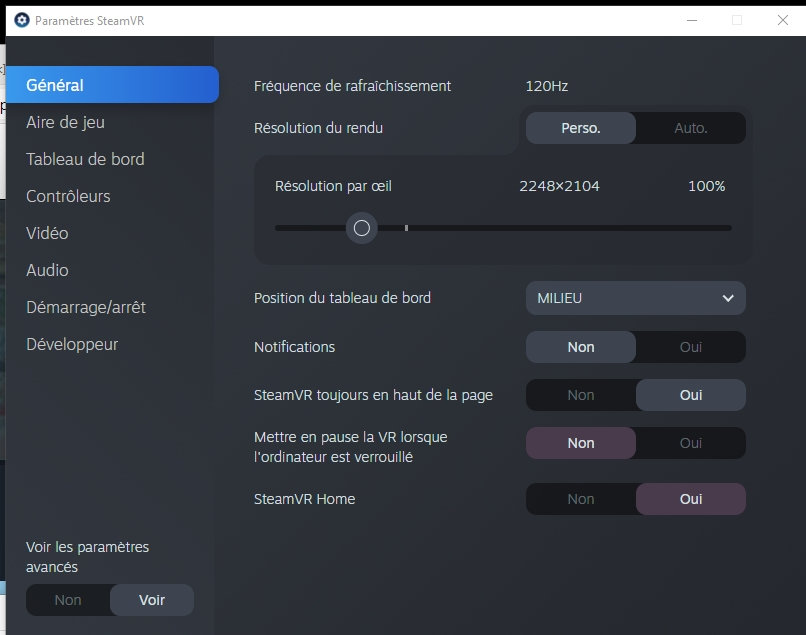The width and height of the screenshot is (806, 635).
Task: Switch to the Aire de jeu section
Action: pos(65,122)
